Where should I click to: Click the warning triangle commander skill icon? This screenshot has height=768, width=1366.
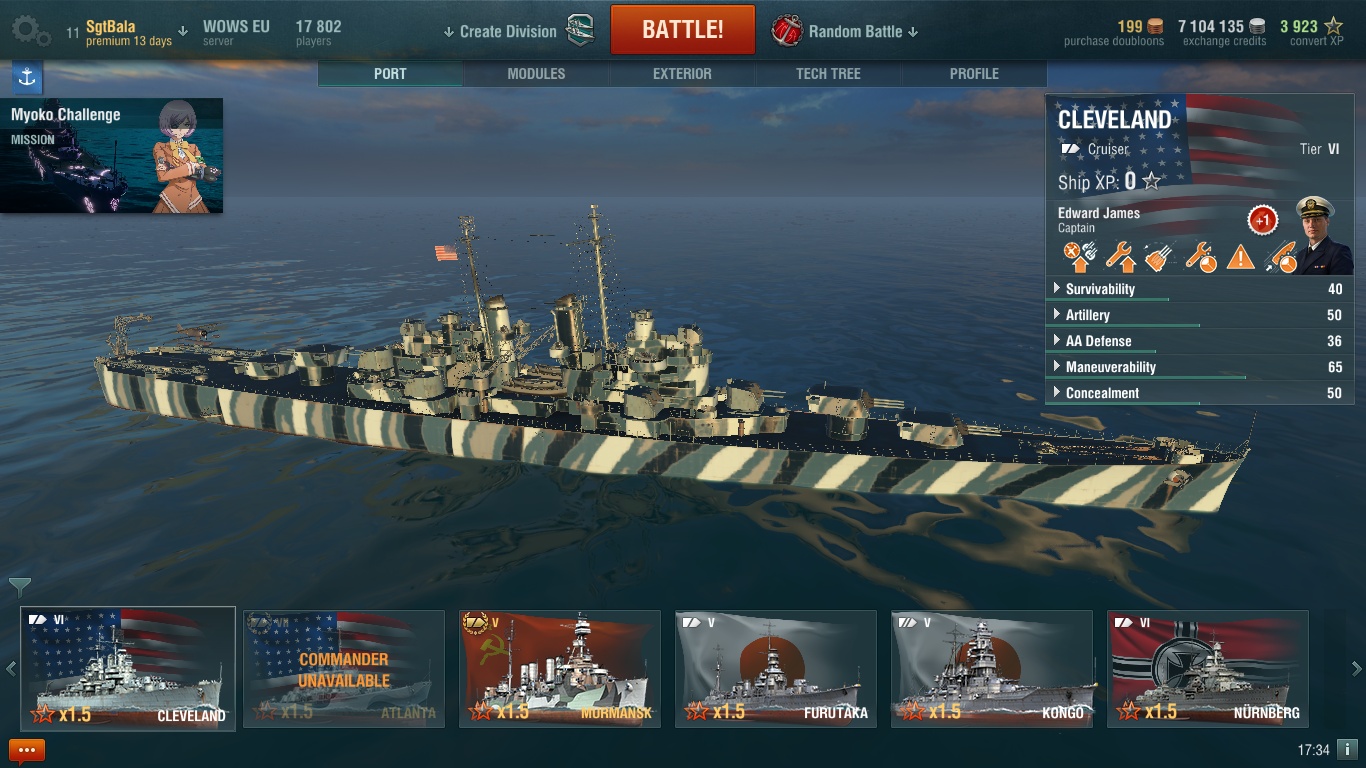pos(1240,256)
